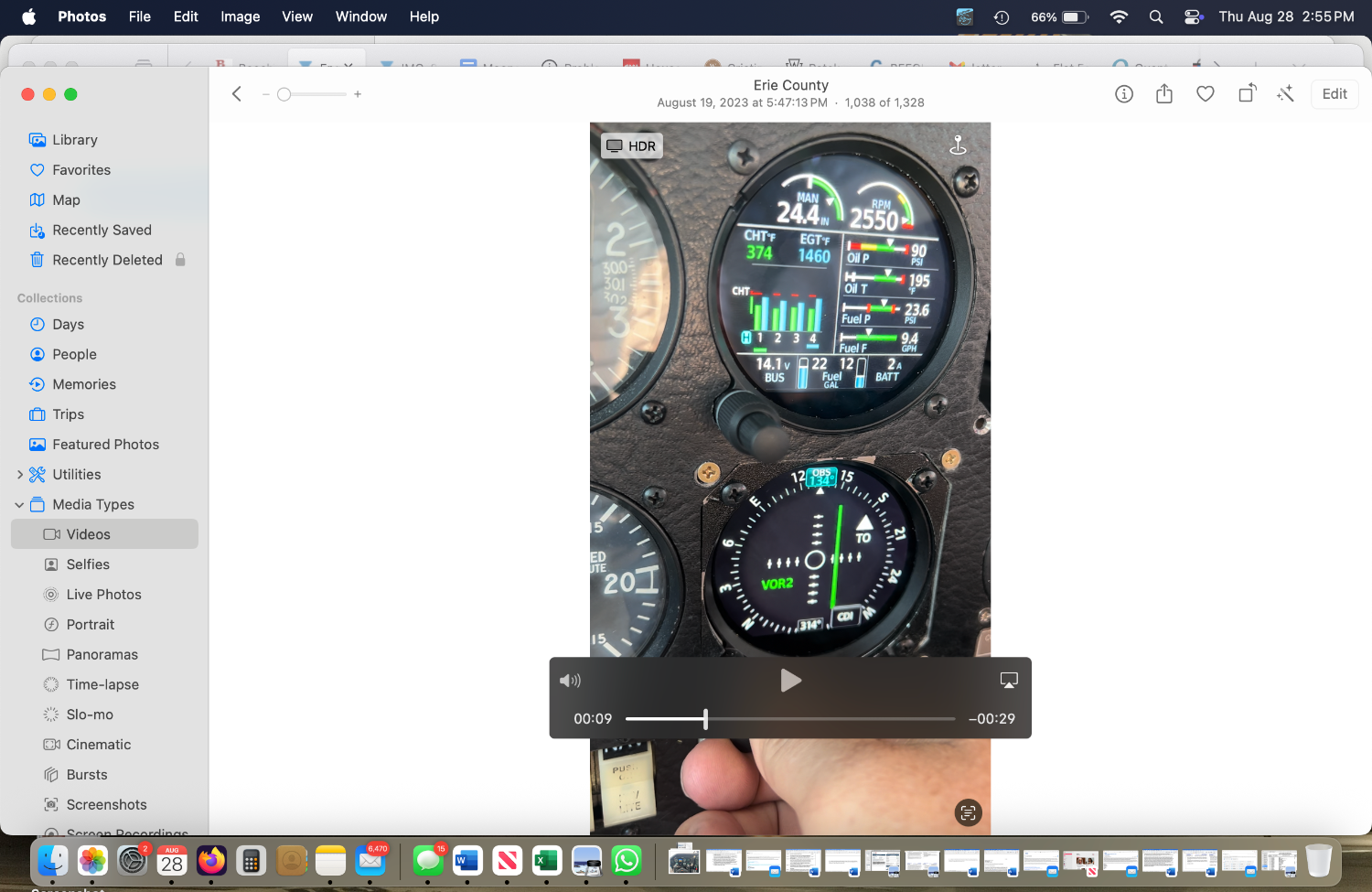Screen dimensions: 1372x892
Task: Activate Live Text detection icon on video
Action: [x=968, y=812]
